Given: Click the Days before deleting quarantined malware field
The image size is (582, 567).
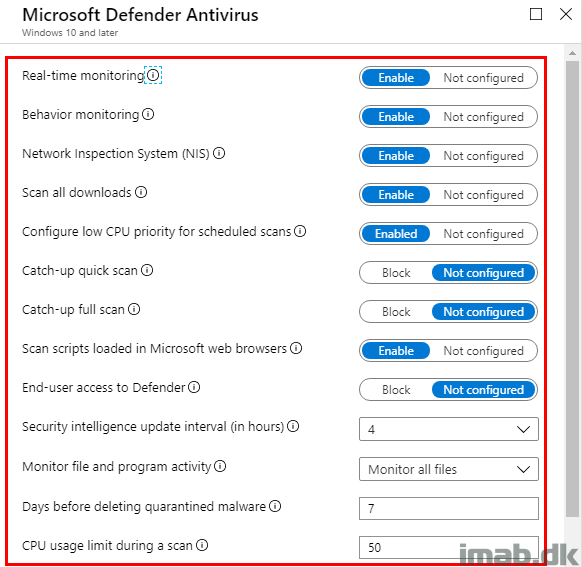Looking at the screenshot, I should tap(448, 508).
